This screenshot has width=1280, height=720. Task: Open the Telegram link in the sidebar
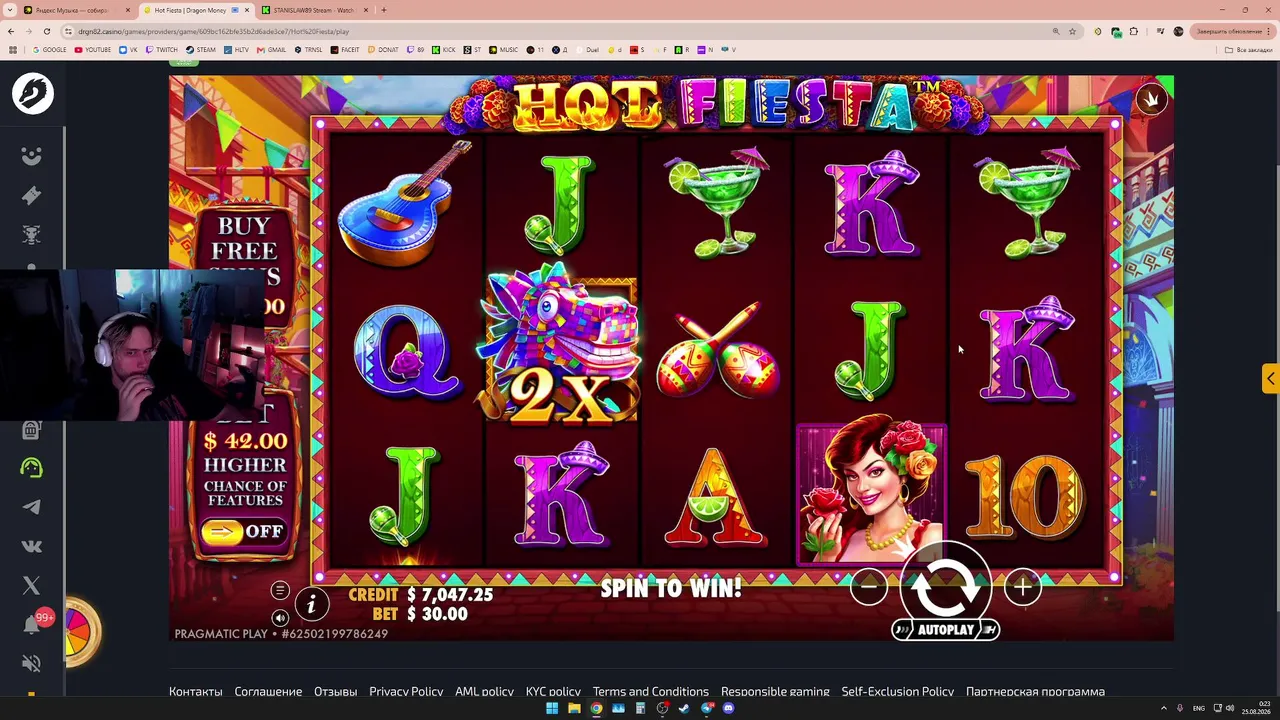pyautogui.click(x=32, y=507)
